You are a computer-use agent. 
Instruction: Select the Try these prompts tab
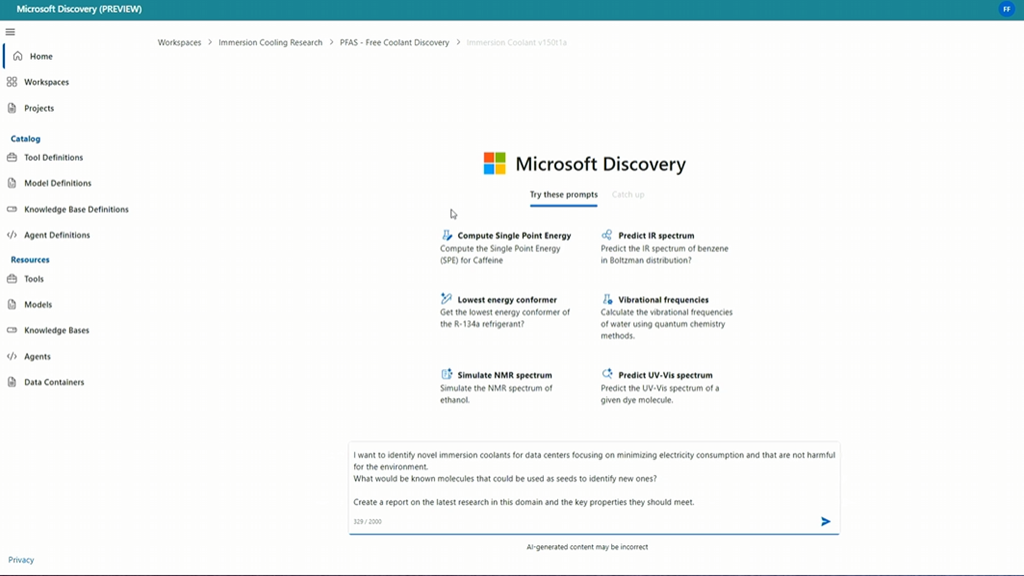click(x=563, y=194)
